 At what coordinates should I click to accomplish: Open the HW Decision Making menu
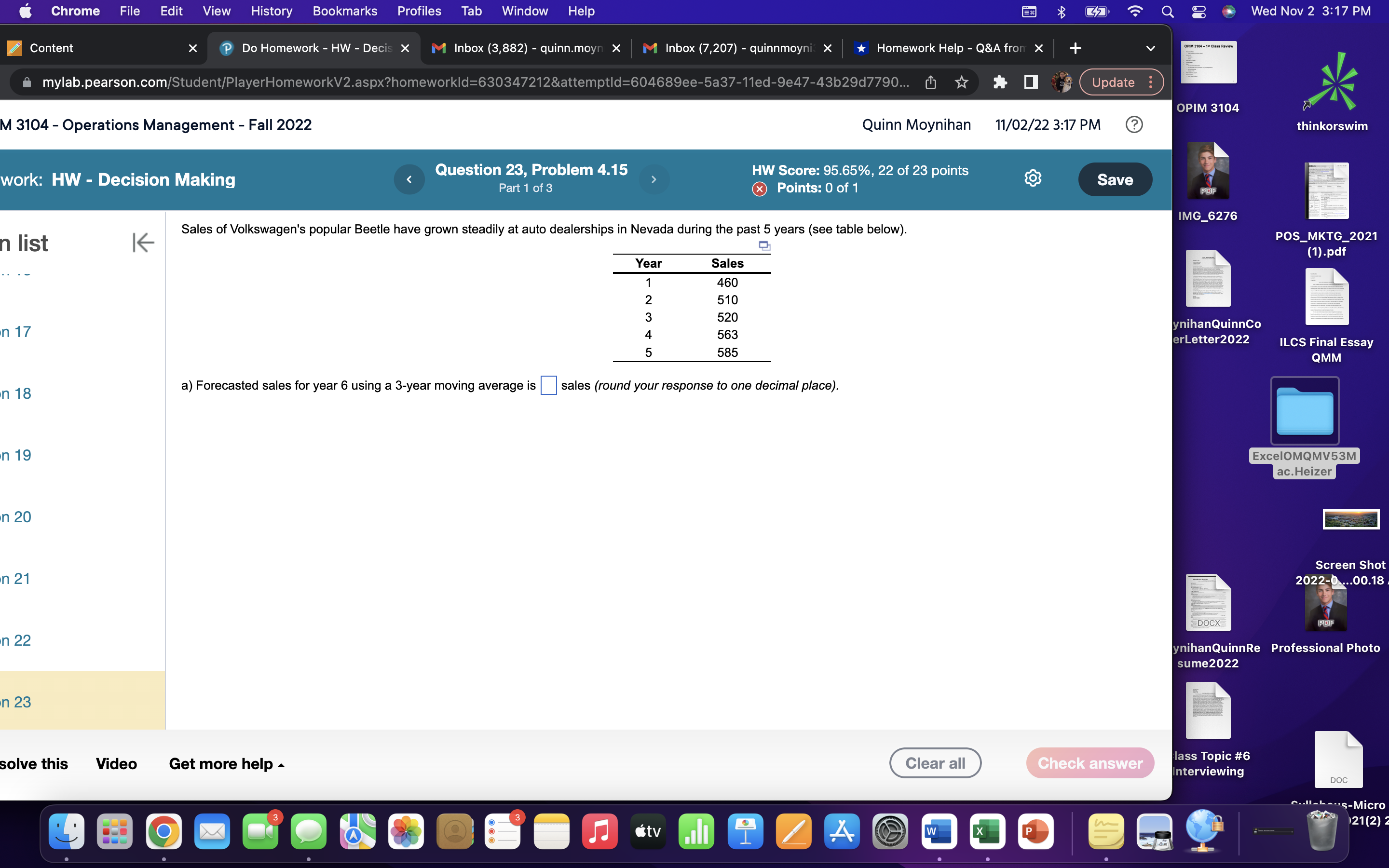[x=143, y=180]
